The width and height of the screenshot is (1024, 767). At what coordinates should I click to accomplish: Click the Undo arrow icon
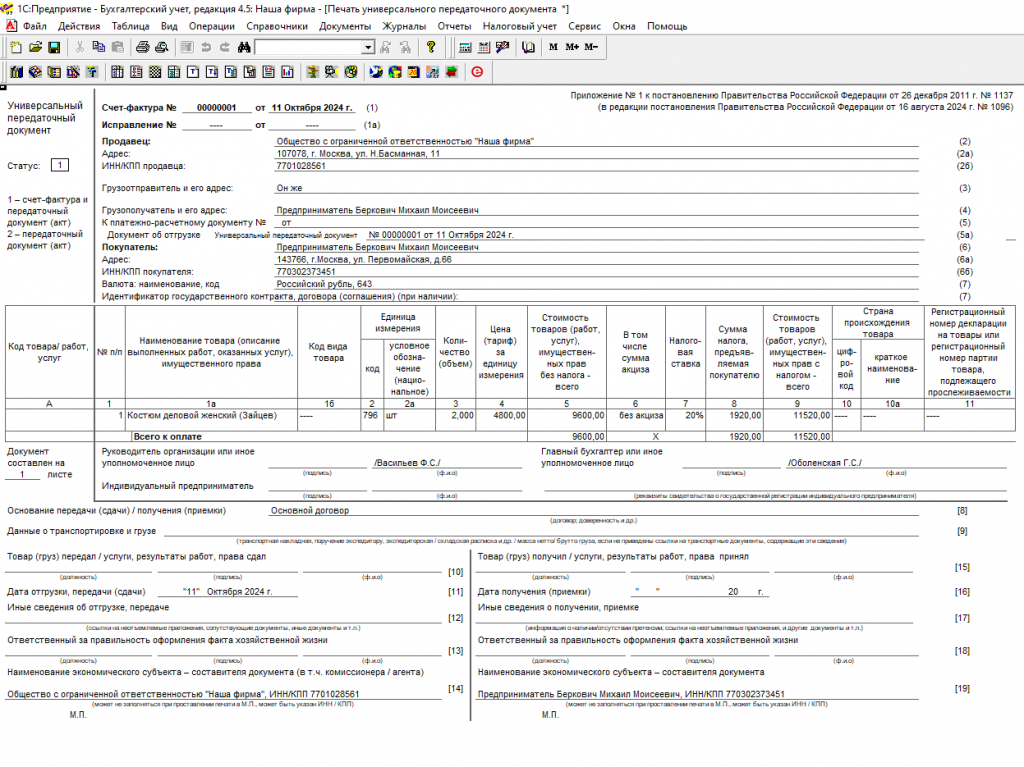[206, 47]
